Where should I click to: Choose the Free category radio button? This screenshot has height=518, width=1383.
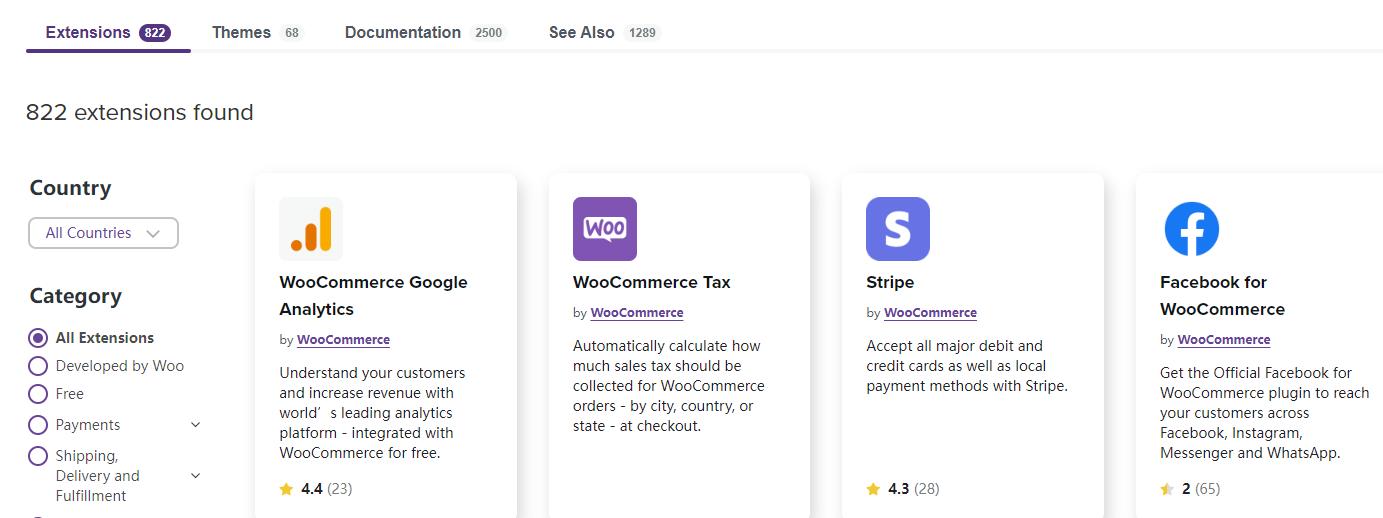point(38,394)
